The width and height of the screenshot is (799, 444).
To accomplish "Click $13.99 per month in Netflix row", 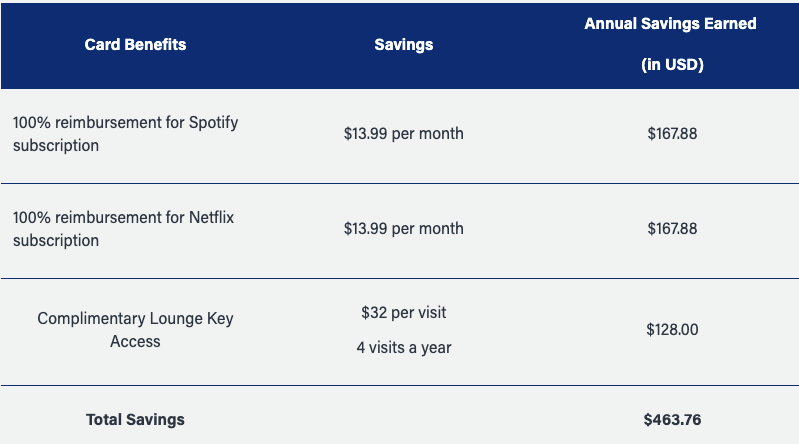I will point(403,228).
